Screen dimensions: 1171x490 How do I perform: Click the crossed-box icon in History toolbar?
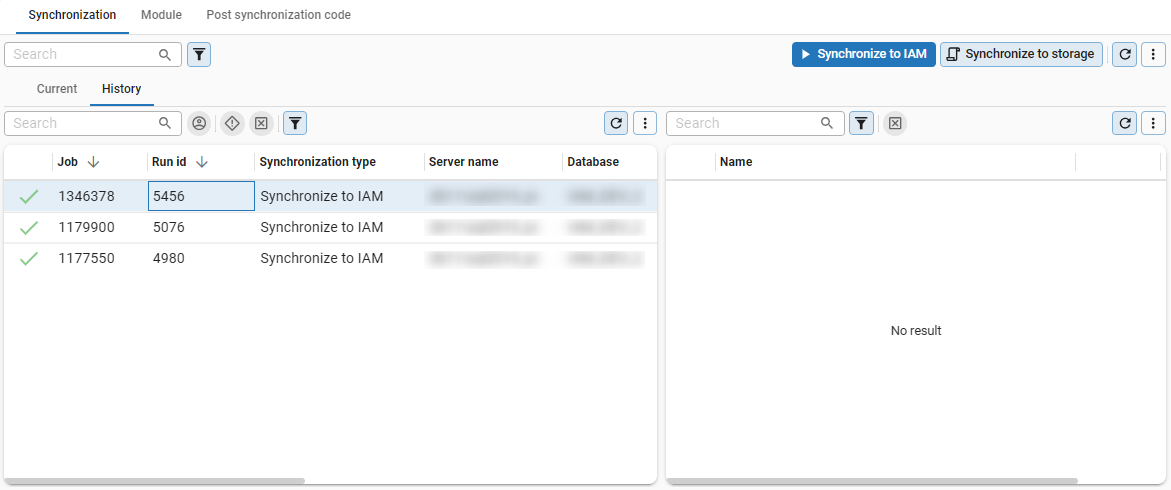(261, 123)
